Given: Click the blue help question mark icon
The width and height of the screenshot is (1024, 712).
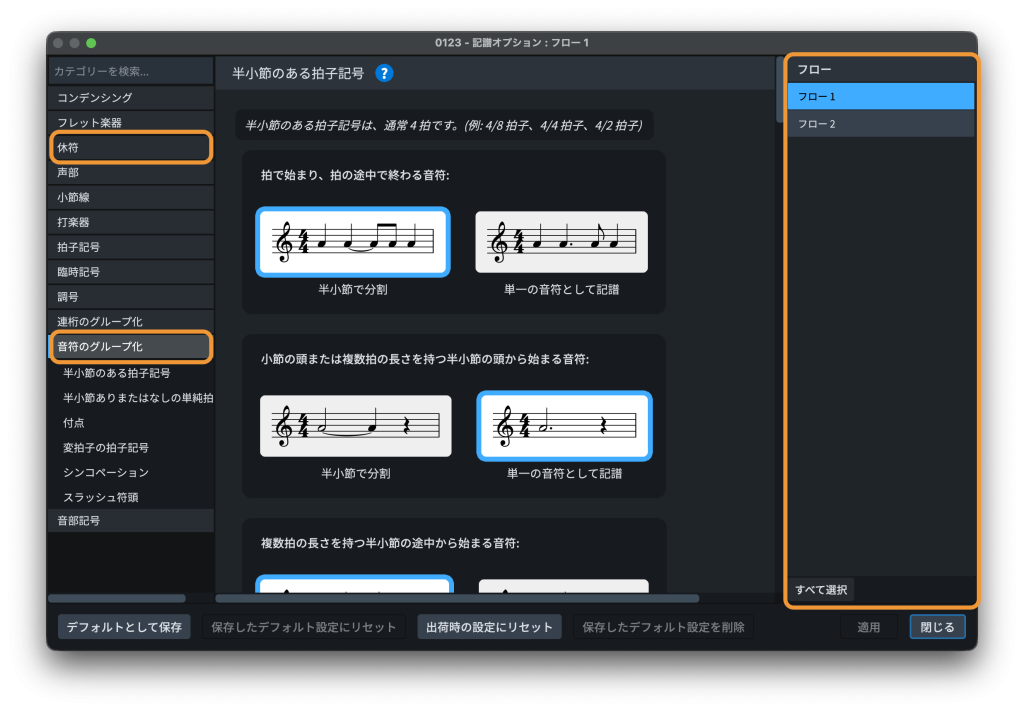Looking at the screenshot, I should (x=384, y=73).
